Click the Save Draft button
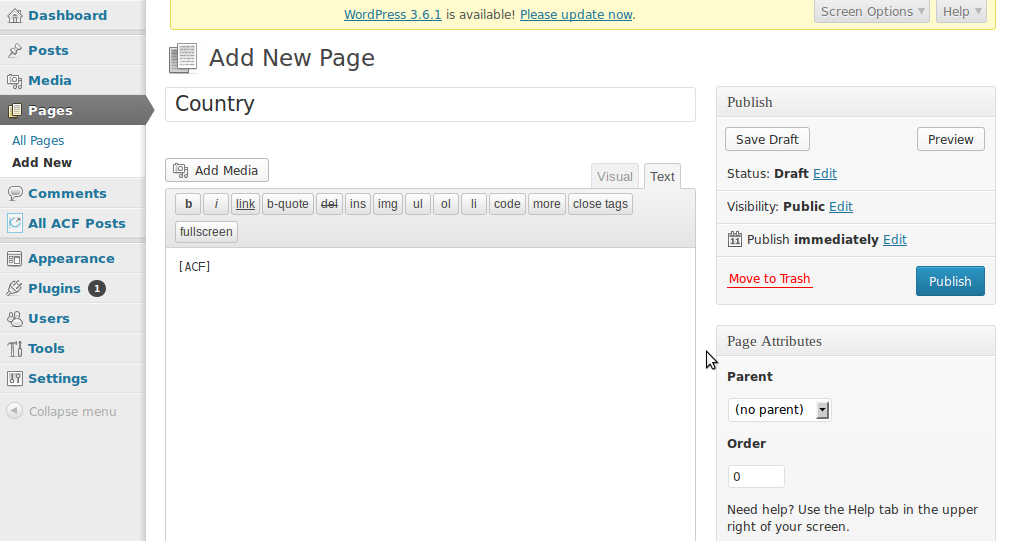The width and height of the screenshot is (1011, 541). click(767, 139)
